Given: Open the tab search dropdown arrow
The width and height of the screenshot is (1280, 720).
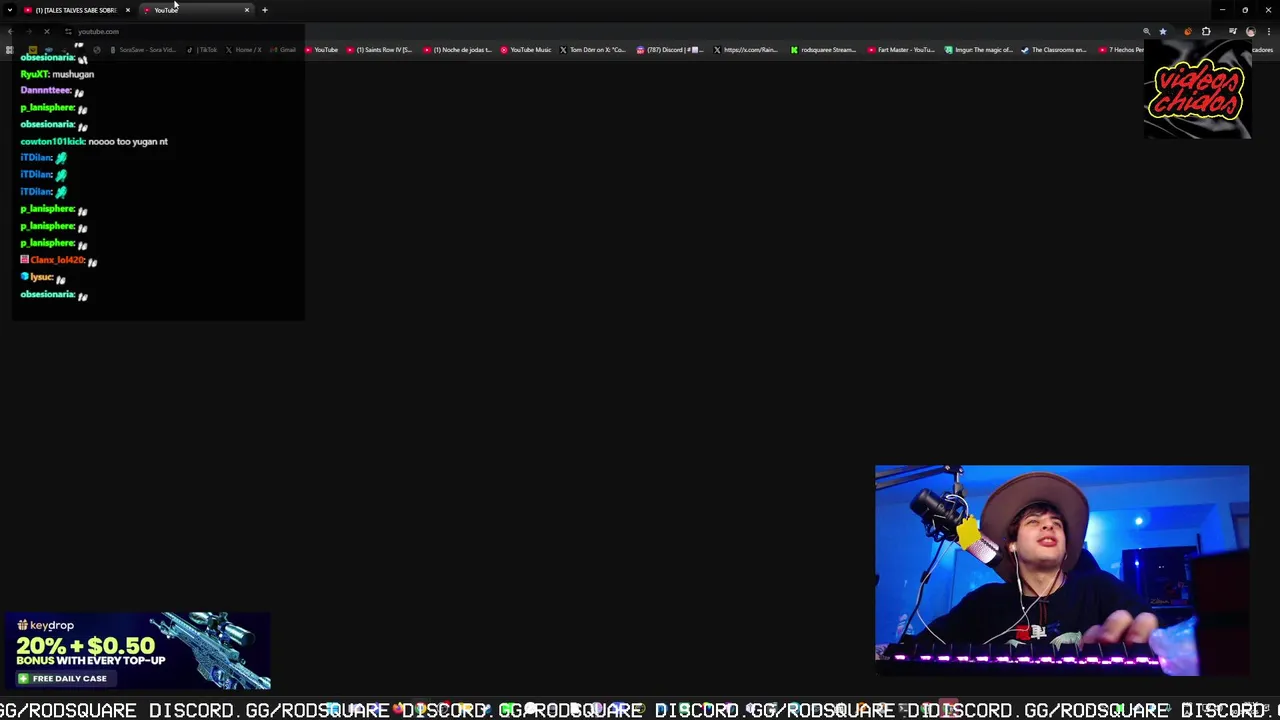Looking at the screenshot, I should [x=10, y=10].
